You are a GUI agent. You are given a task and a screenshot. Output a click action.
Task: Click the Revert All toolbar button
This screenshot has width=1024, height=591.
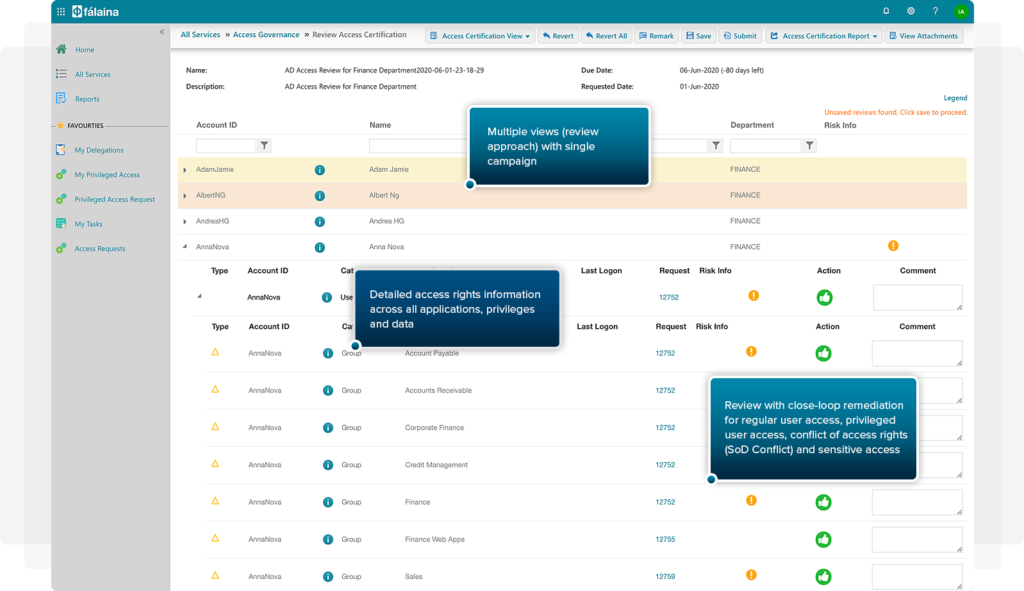[606, 36]
